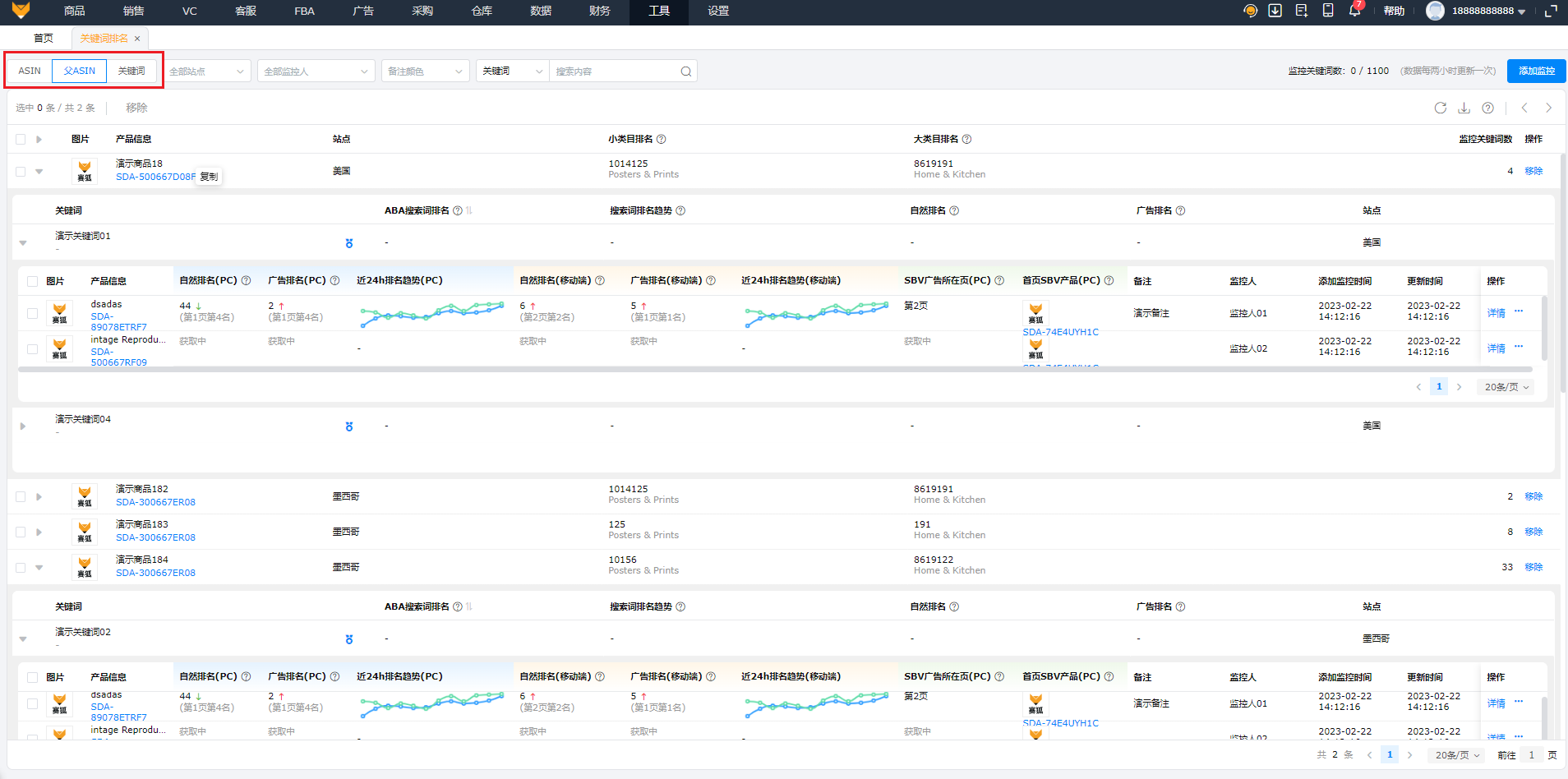The image size is (1568, 779).
Task: Tick the checkbox for the dsadas row
Action: (32, 313)
